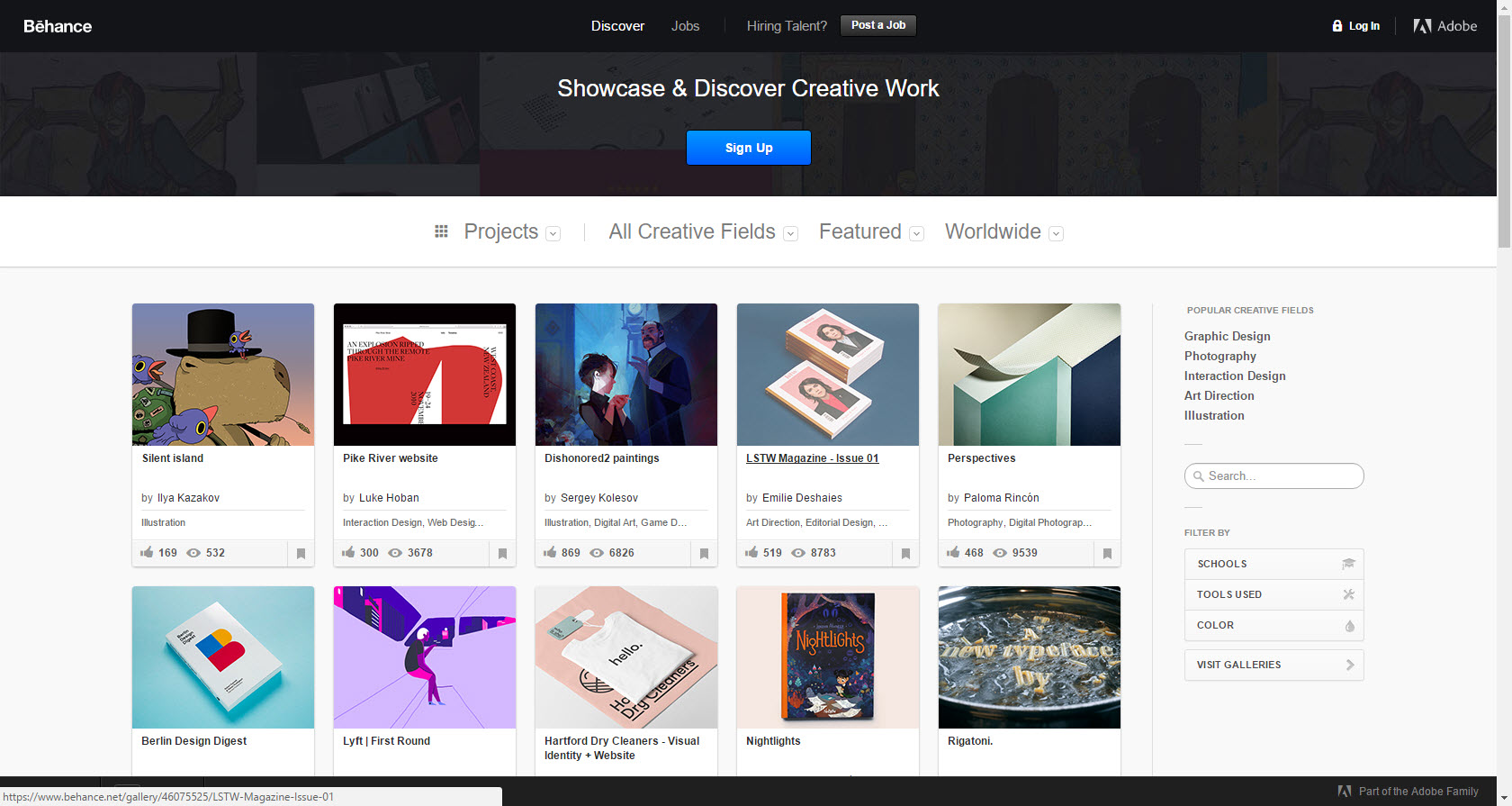
Task: Click the views eye icon on Dishonored2 paintings
Action: (597, 553)
